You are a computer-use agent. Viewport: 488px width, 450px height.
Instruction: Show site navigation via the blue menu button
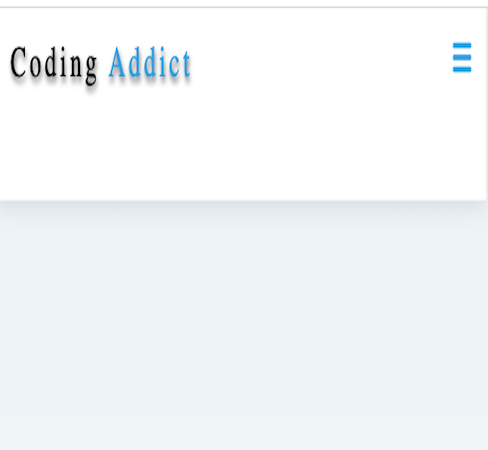462,57
